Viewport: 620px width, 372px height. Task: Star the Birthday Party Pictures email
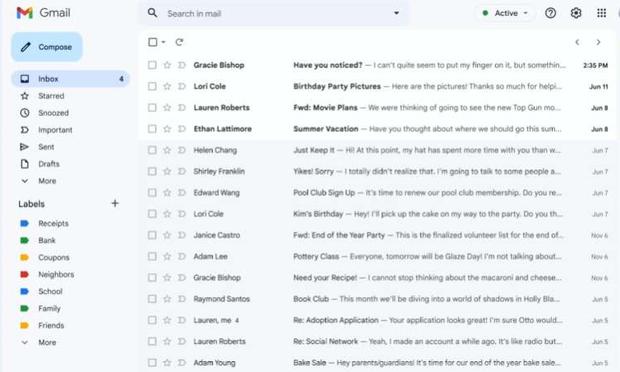coord(167,86)
